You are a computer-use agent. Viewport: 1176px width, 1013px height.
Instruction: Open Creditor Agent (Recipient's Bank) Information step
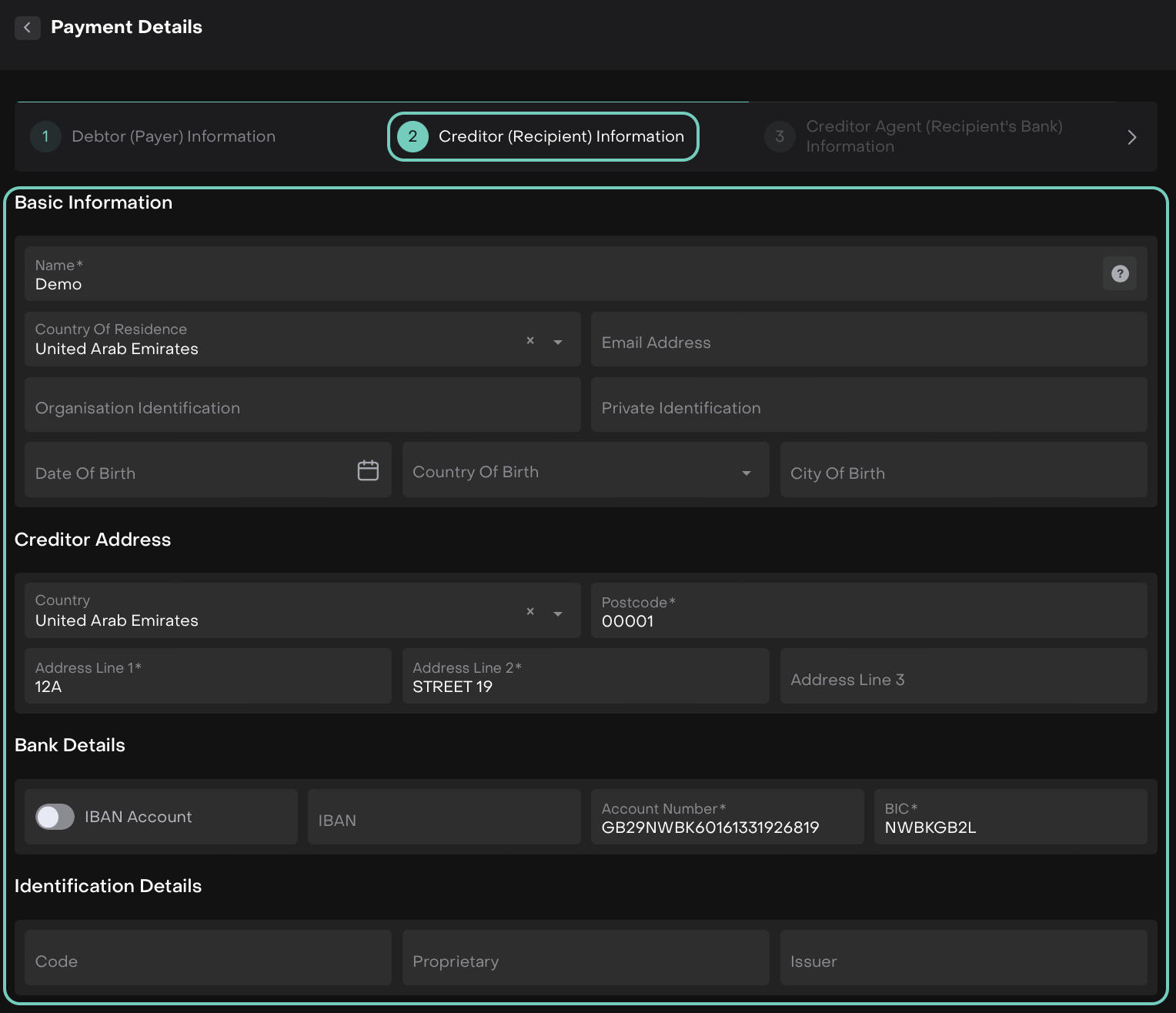click(x=934, y=137)
